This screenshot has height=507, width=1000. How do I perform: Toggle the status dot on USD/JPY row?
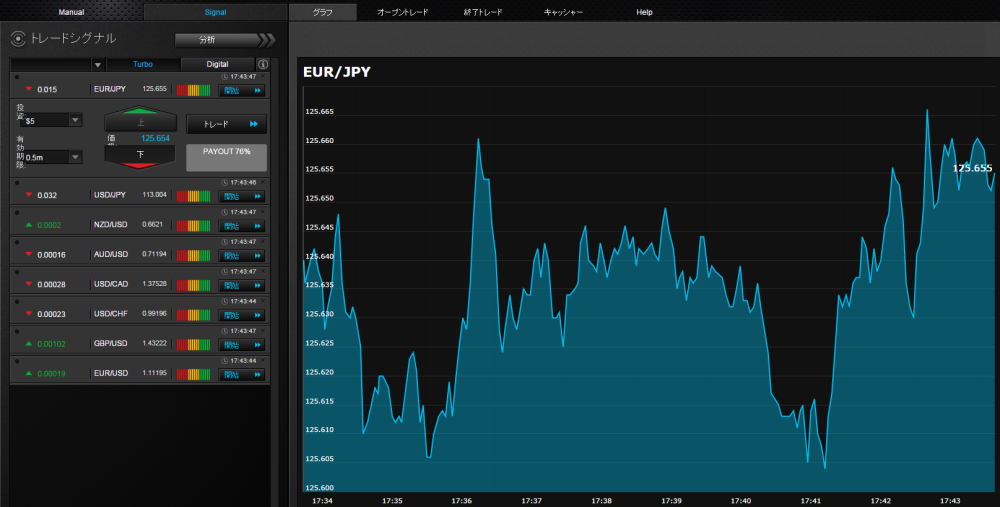17,183
